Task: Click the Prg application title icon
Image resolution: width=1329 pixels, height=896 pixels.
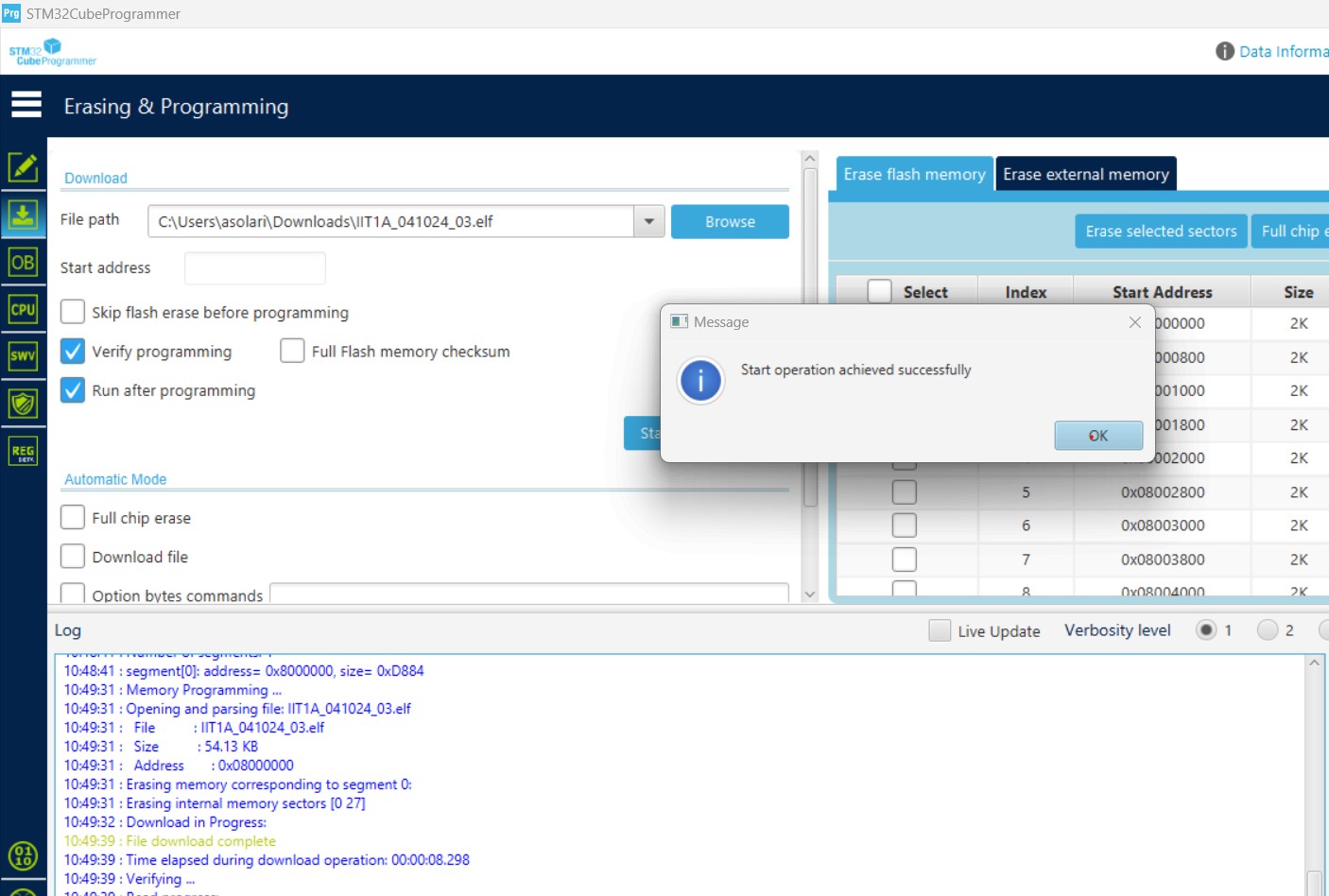Action: tap(11, 13)
